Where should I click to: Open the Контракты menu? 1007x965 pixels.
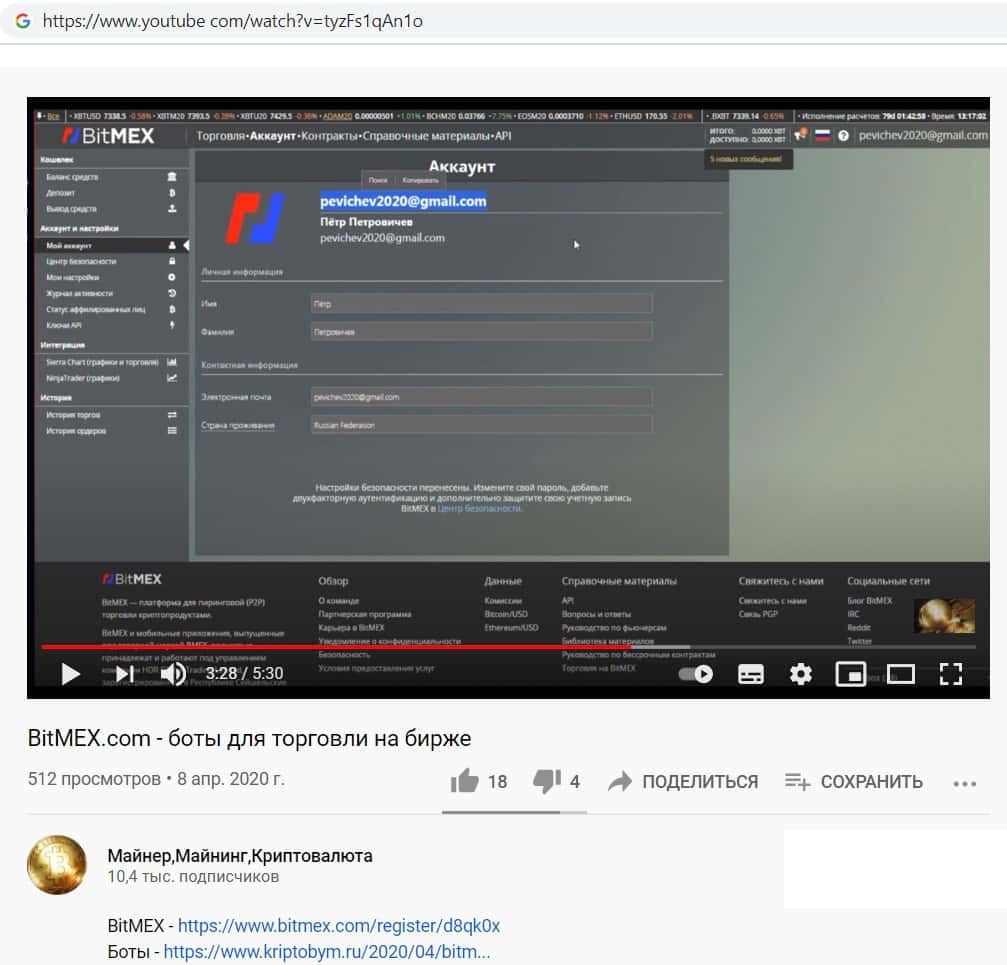point(329,135)
